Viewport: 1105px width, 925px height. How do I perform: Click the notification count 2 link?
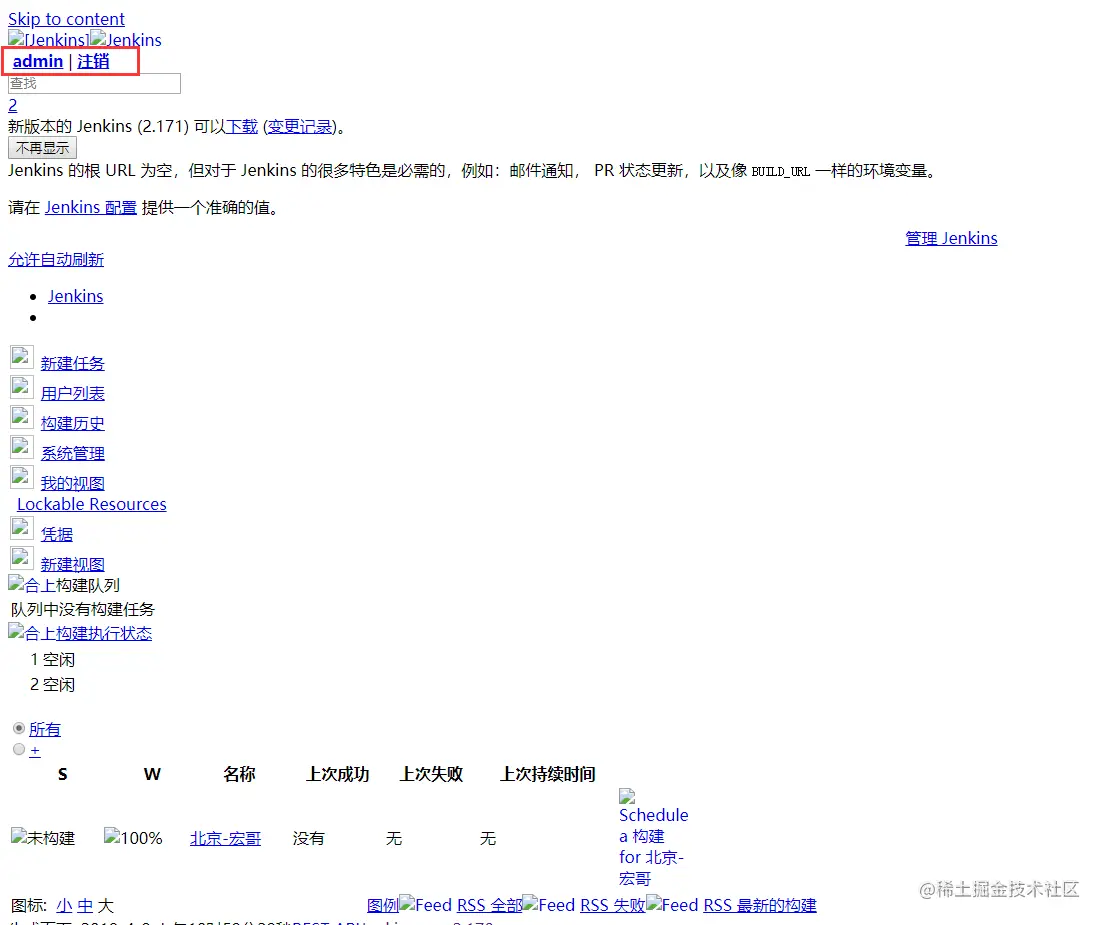pos(13,105)
